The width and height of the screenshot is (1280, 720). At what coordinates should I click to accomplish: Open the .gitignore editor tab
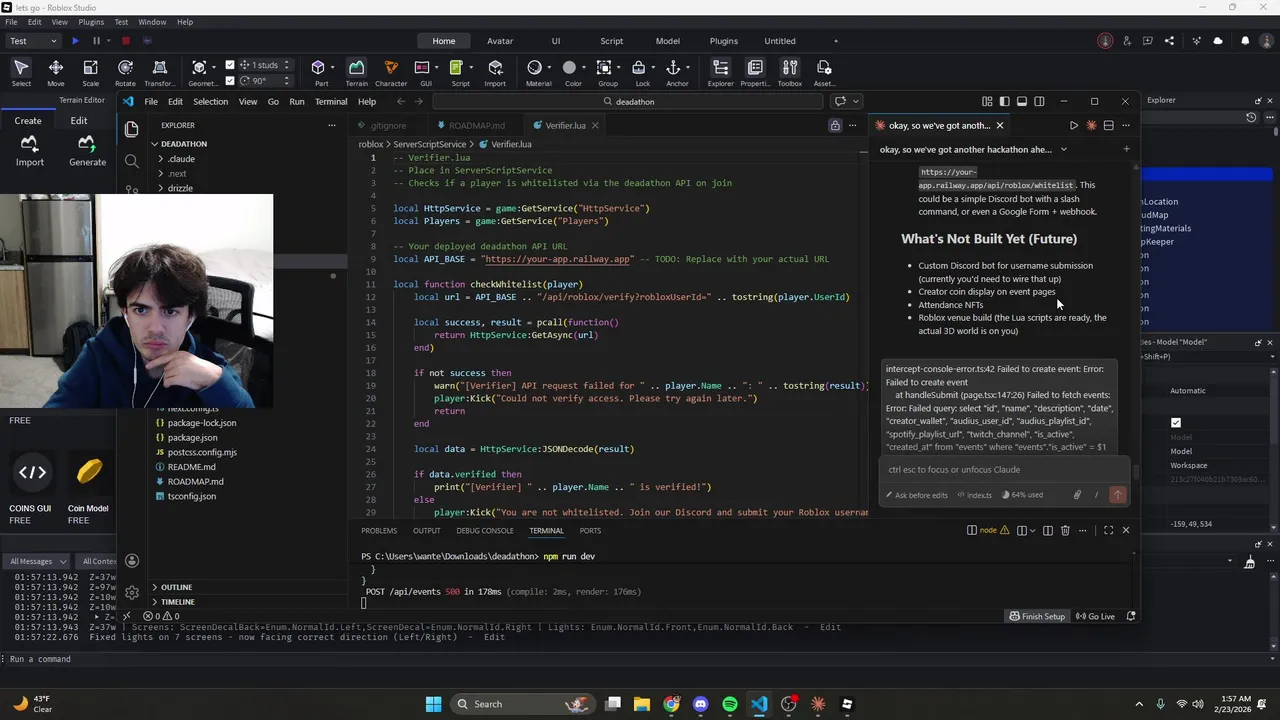tap(388, 126)
